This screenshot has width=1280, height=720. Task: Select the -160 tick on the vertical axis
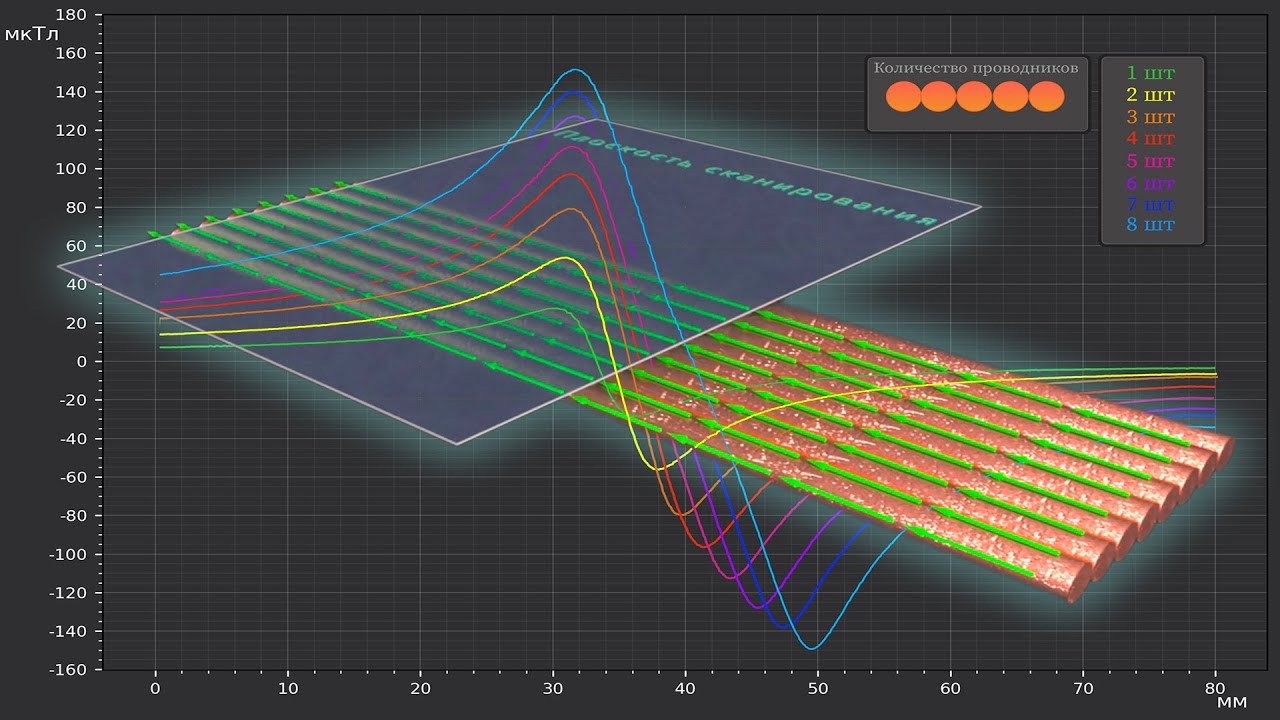[x=67, y=669]
